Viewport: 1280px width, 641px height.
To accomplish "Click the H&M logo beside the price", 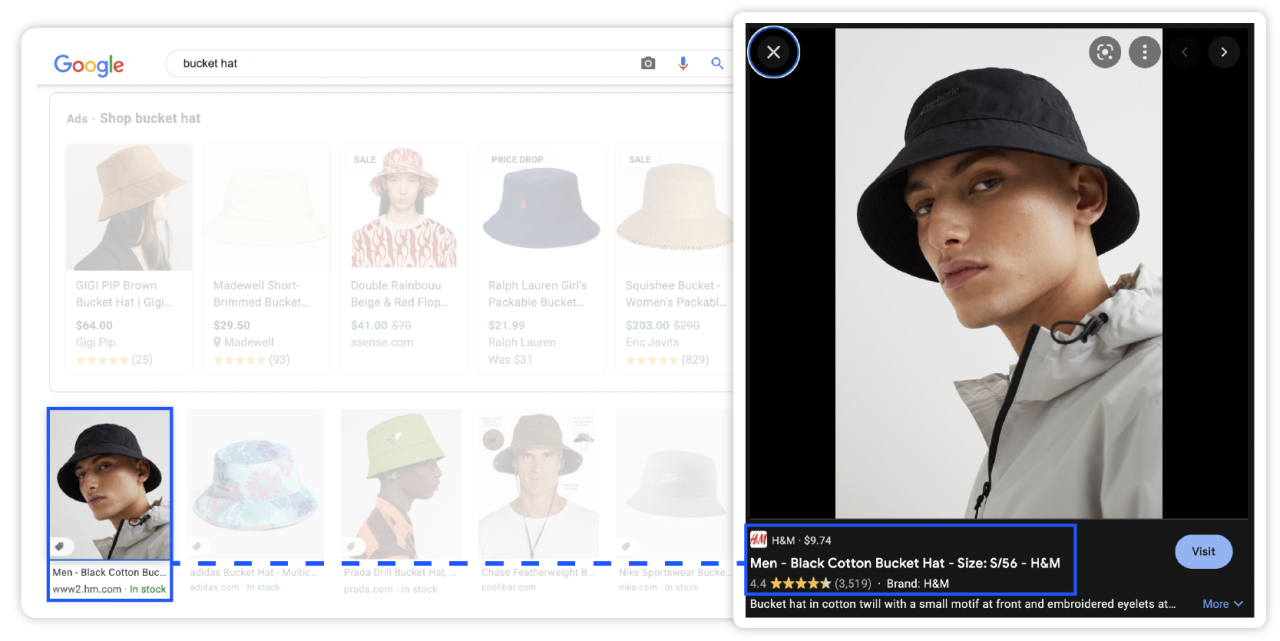I will click(760, 540).
